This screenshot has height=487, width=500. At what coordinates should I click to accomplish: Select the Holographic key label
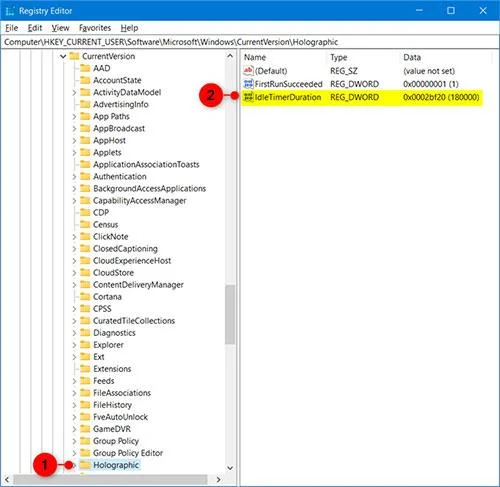(116, 465)
